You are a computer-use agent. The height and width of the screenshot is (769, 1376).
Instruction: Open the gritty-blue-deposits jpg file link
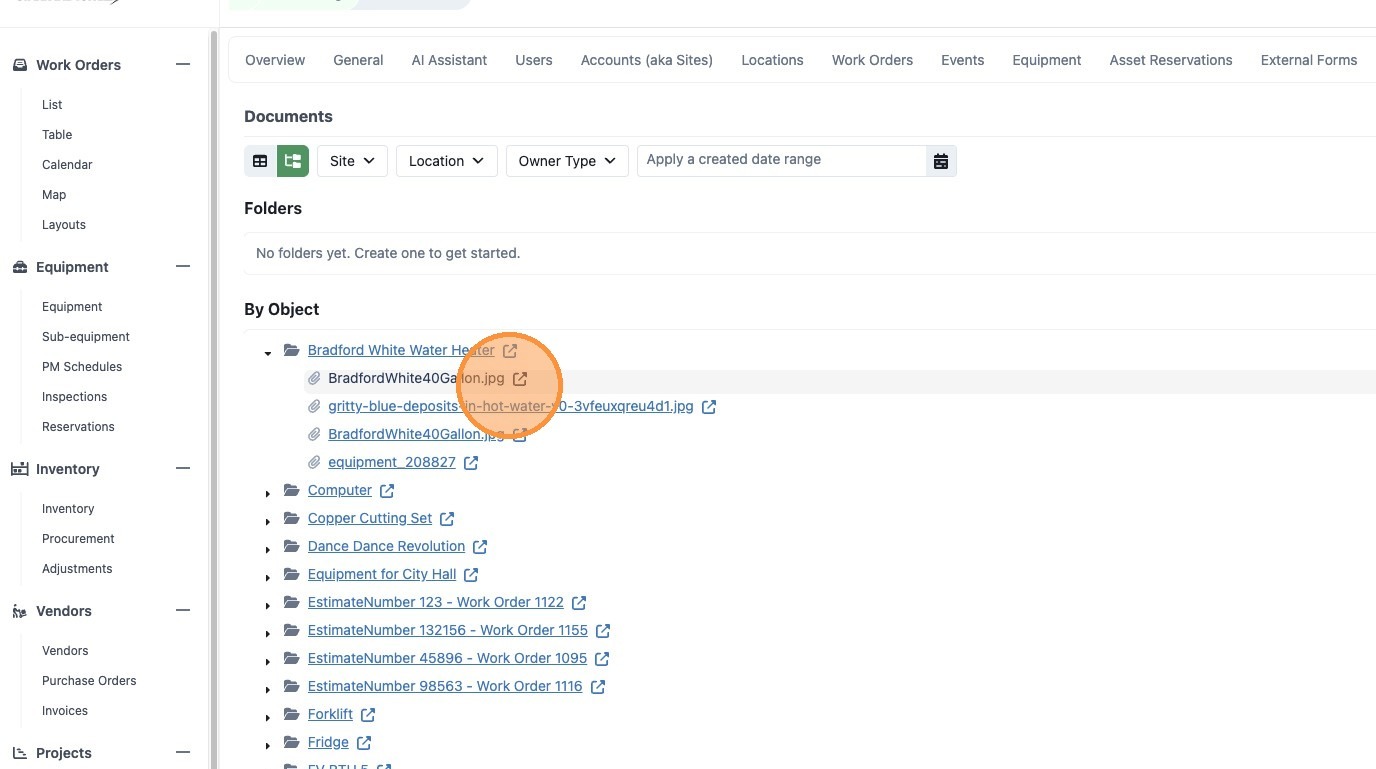tap(511, 406)
